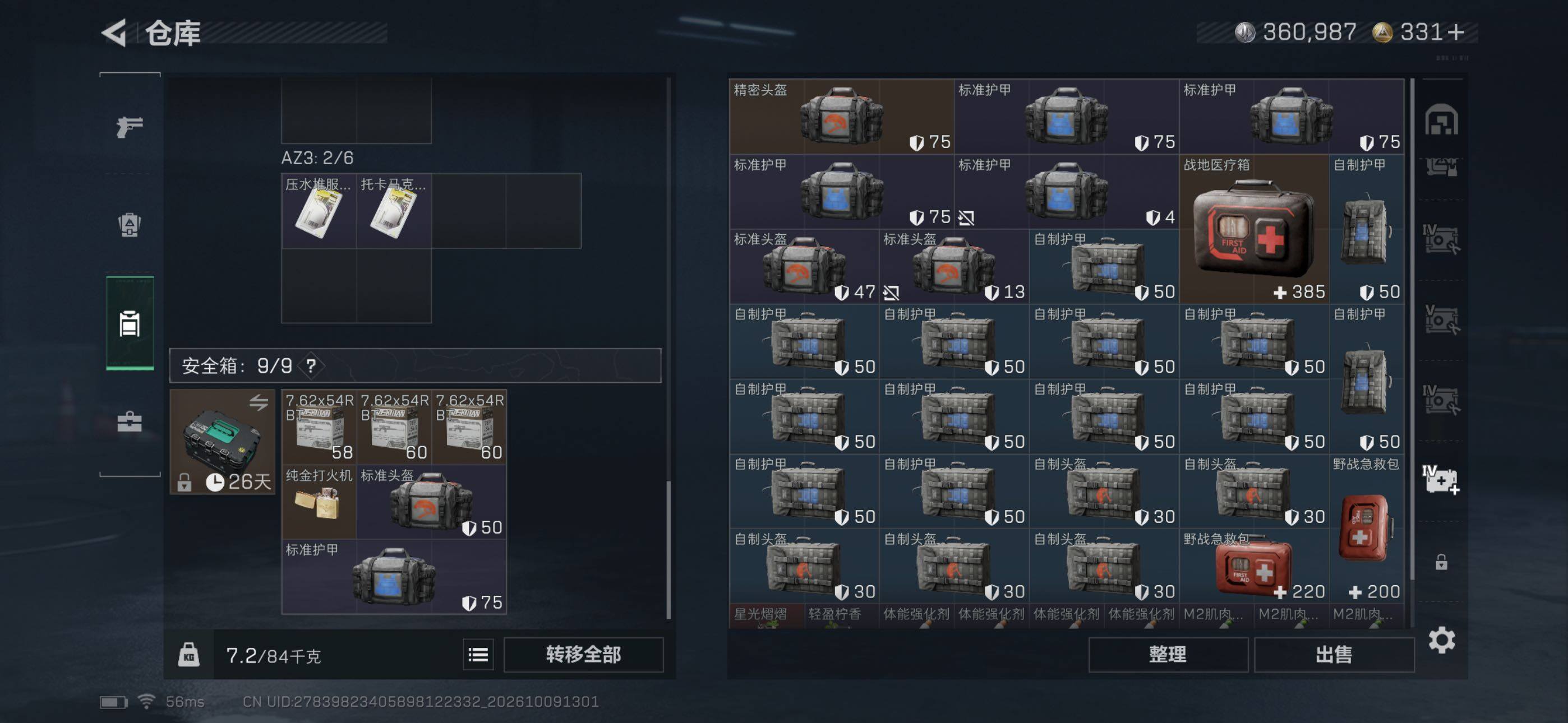Open the toolbox case category icon

point(130,421)
